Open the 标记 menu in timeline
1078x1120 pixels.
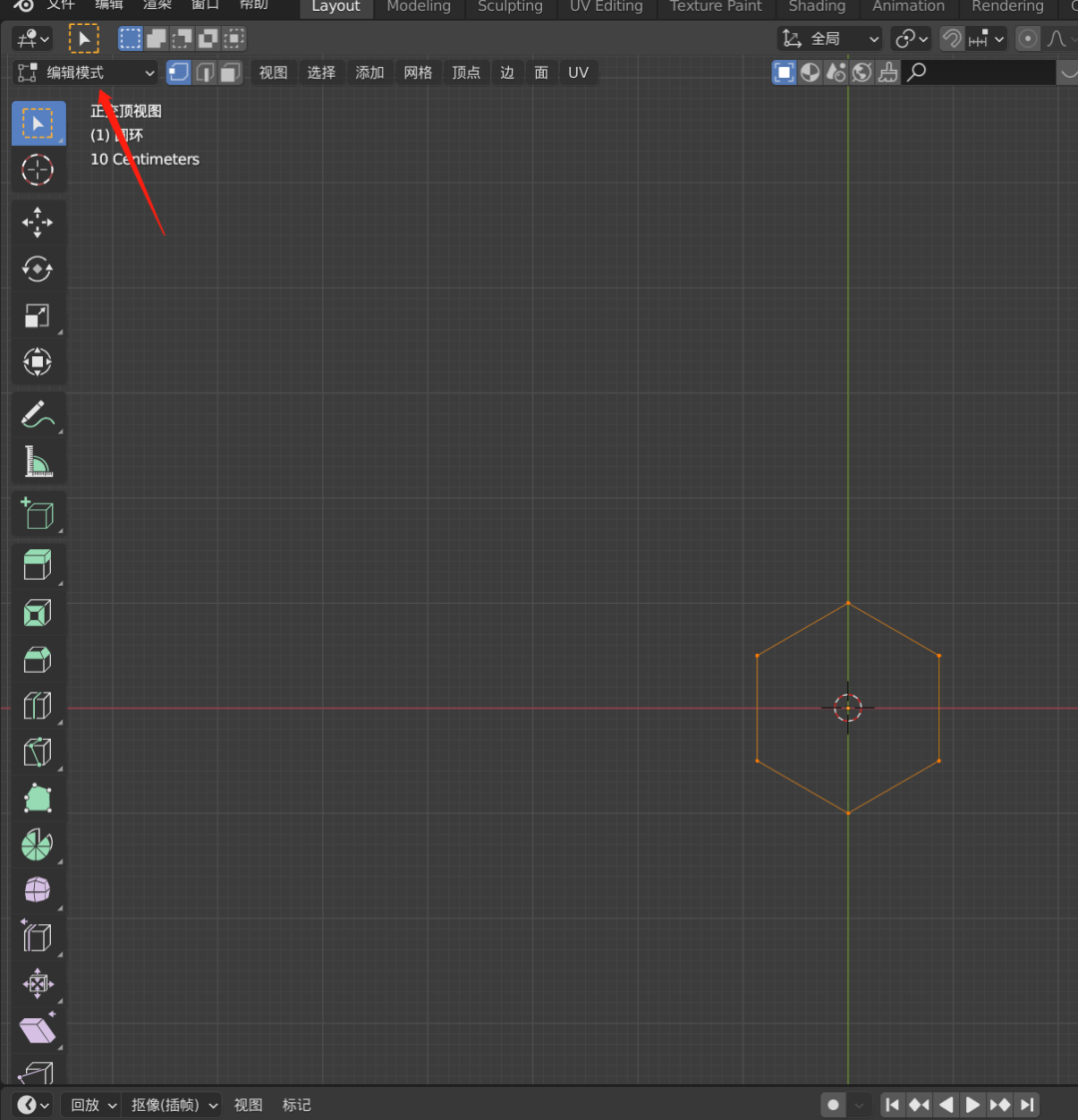(x=296, y=1105)
